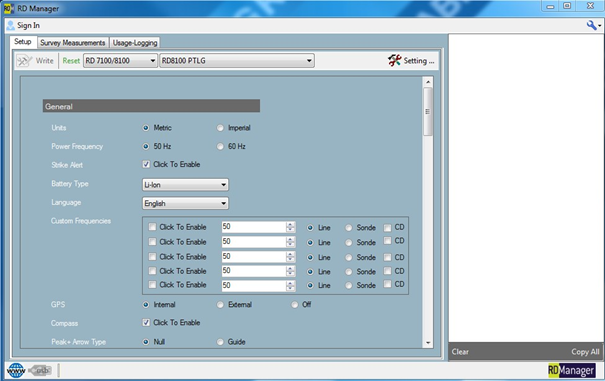605x381 pixels.
Task: Click the first custom frequency value field
Action: click(x=253, y=227)
